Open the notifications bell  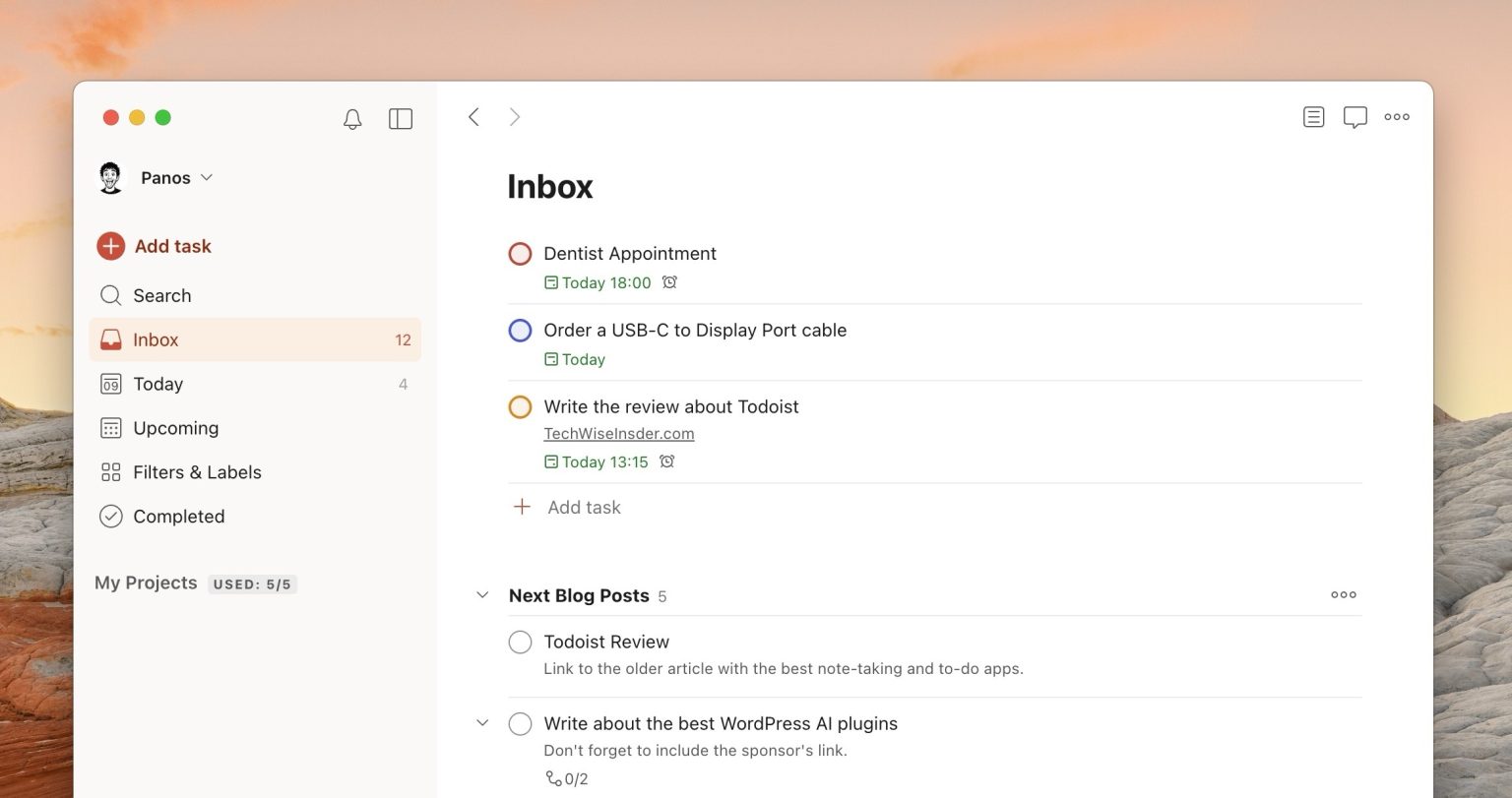point(351,118)
